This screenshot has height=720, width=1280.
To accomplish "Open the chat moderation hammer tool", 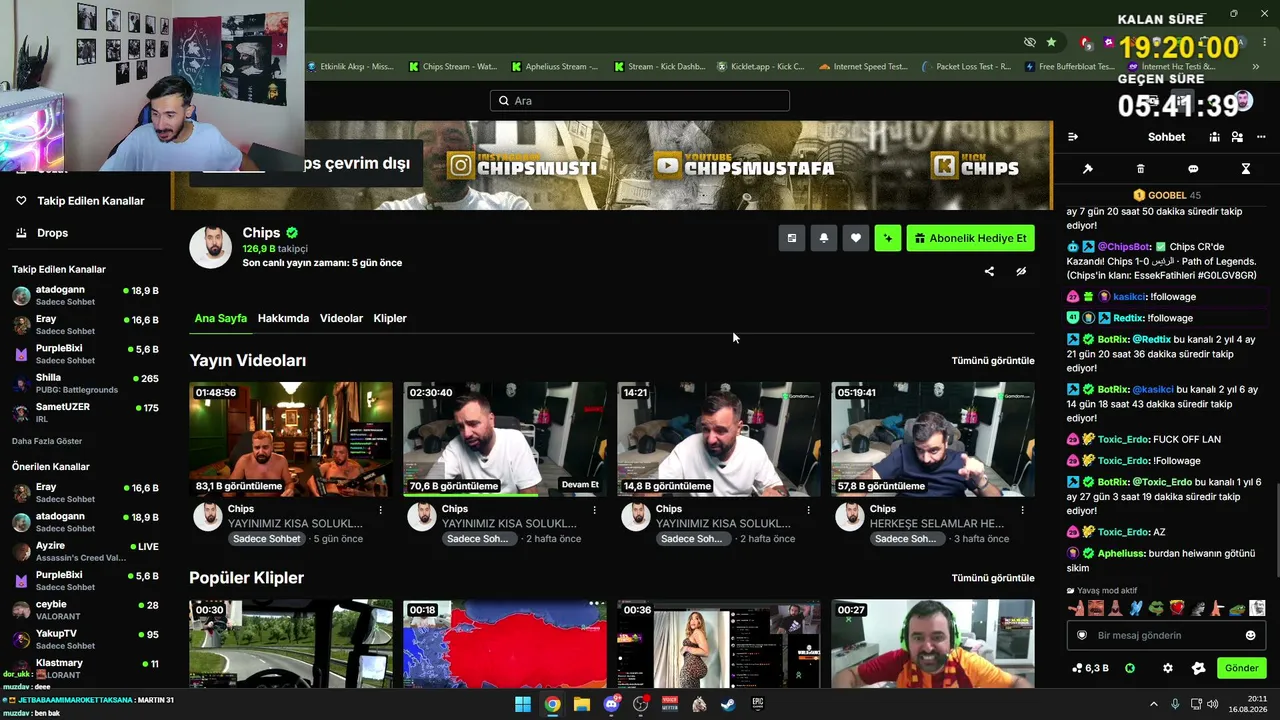I will [1088, 169].
